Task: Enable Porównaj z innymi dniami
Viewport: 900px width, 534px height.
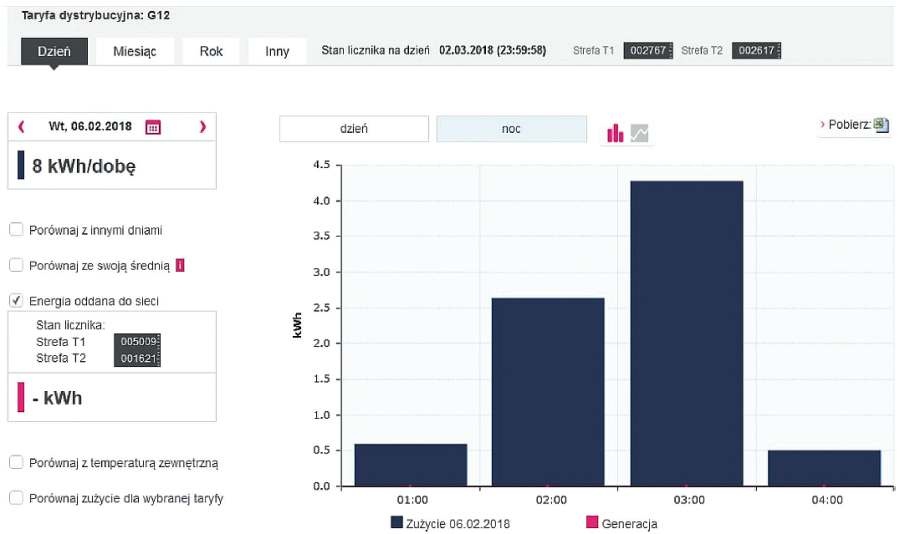Action: 16,230
